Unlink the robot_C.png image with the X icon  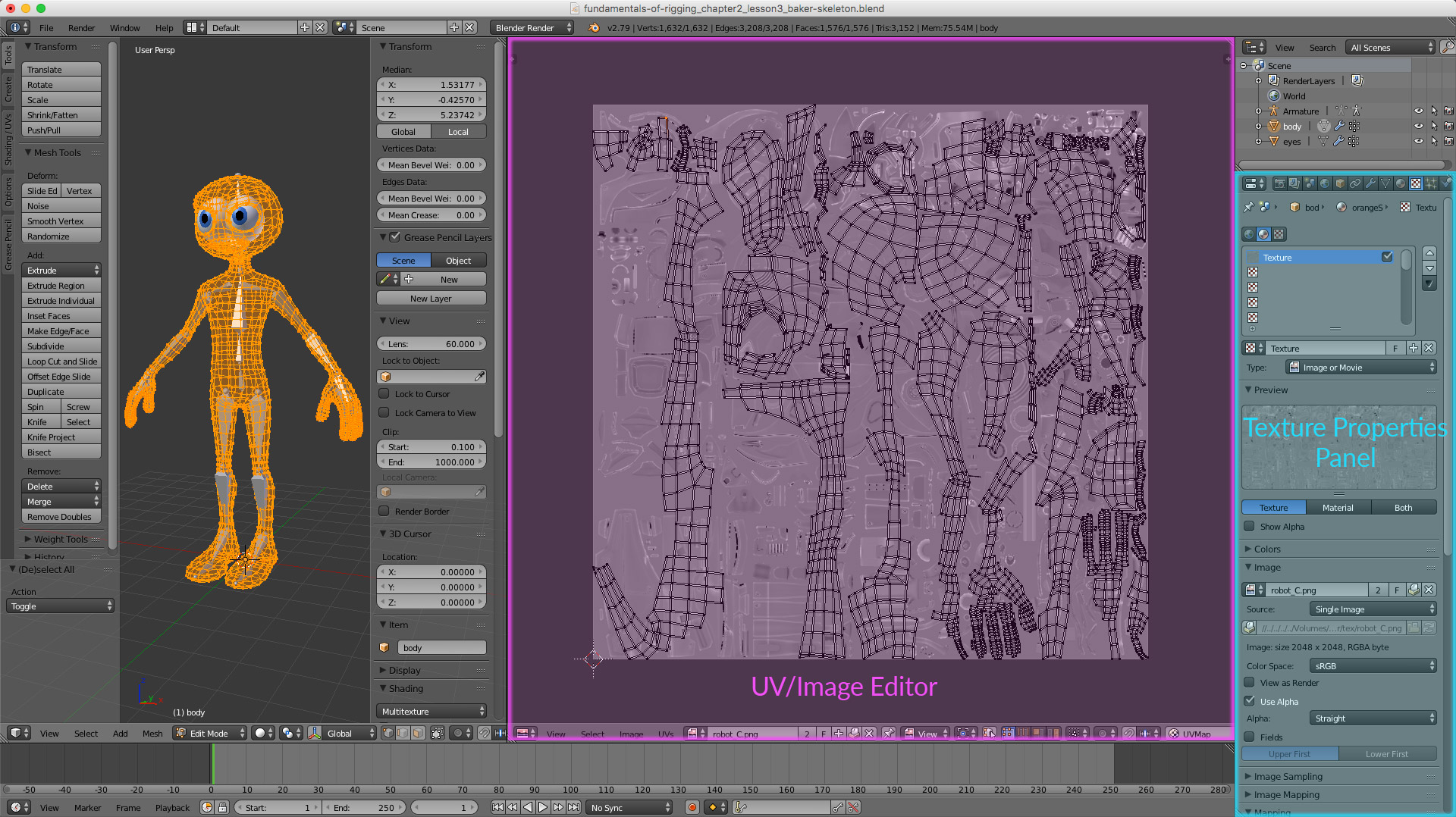[1429, 590]
